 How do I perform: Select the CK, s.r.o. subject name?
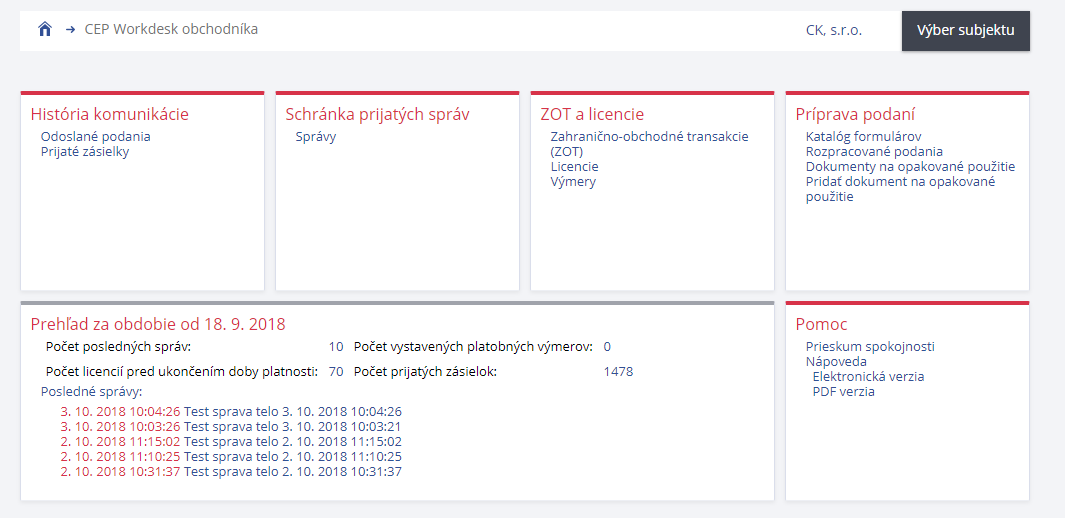point(834,31)
